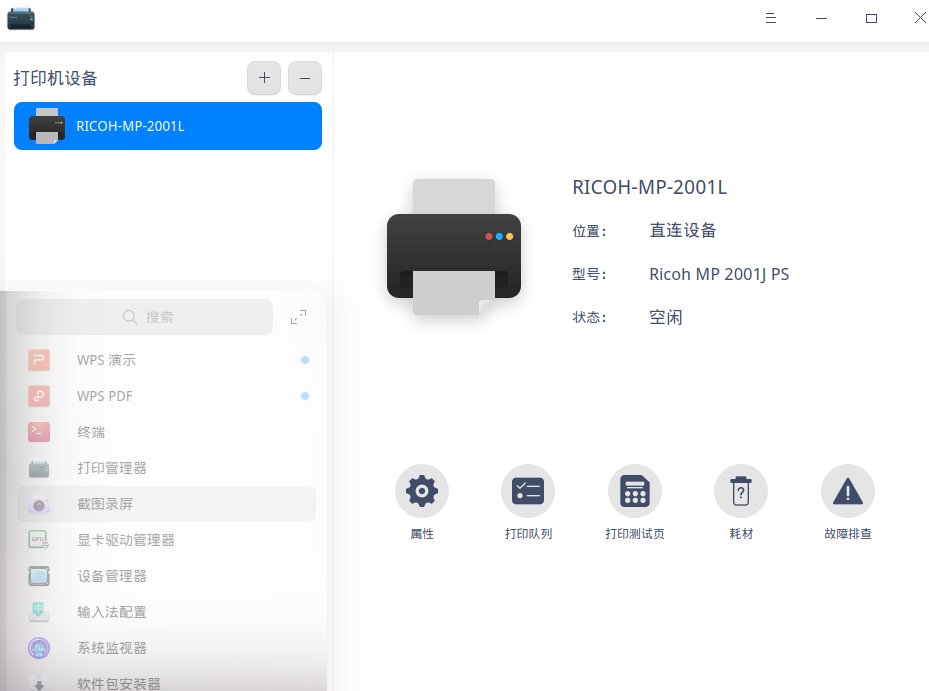Image resolution: width=929 pixels, height=691 pixels.
Task: Launch WPS 演示 from launcher
Action: [x=166, y=360]
